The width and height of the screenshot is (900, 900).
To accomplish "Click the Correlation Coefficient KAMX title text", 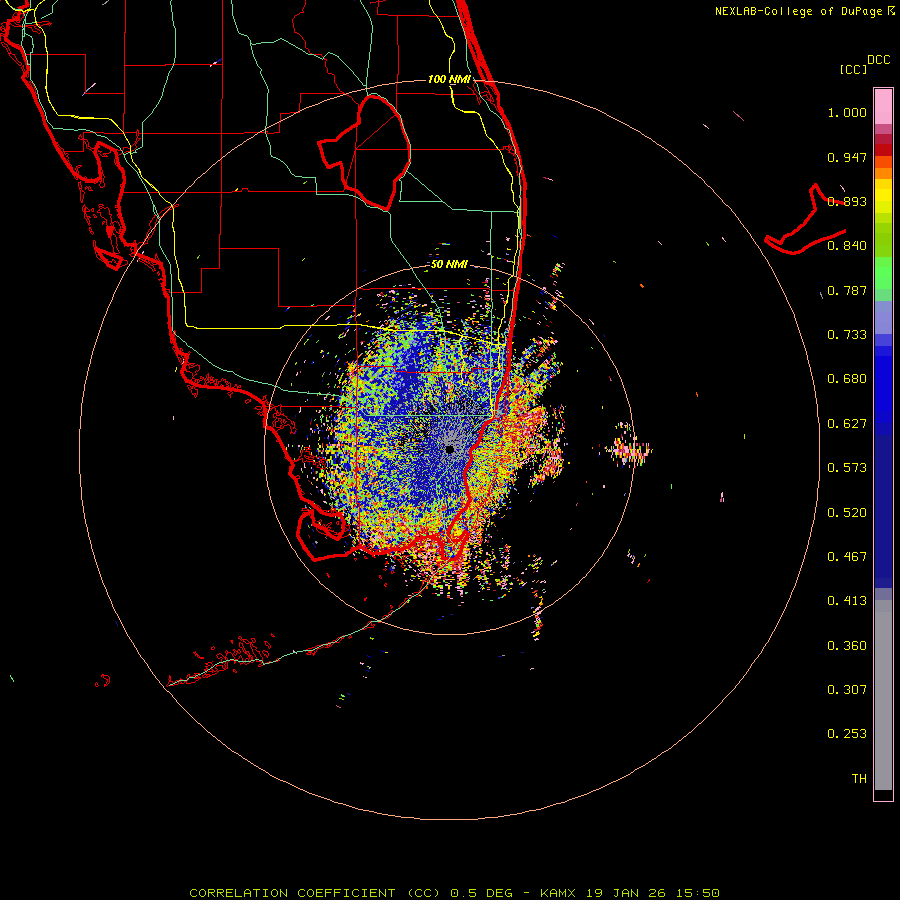I will tap(454, 893).
